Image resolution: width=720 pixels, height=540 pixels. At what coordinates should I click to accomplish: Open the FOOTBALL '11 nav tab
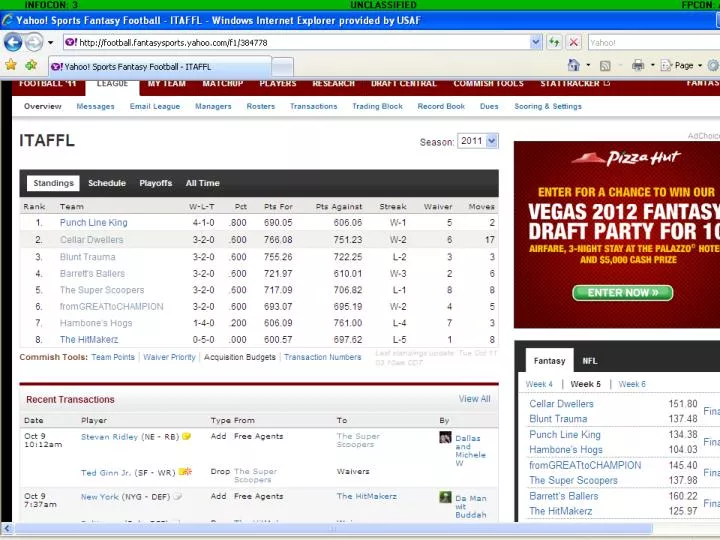pyautogui.click(x=47, y=84)
